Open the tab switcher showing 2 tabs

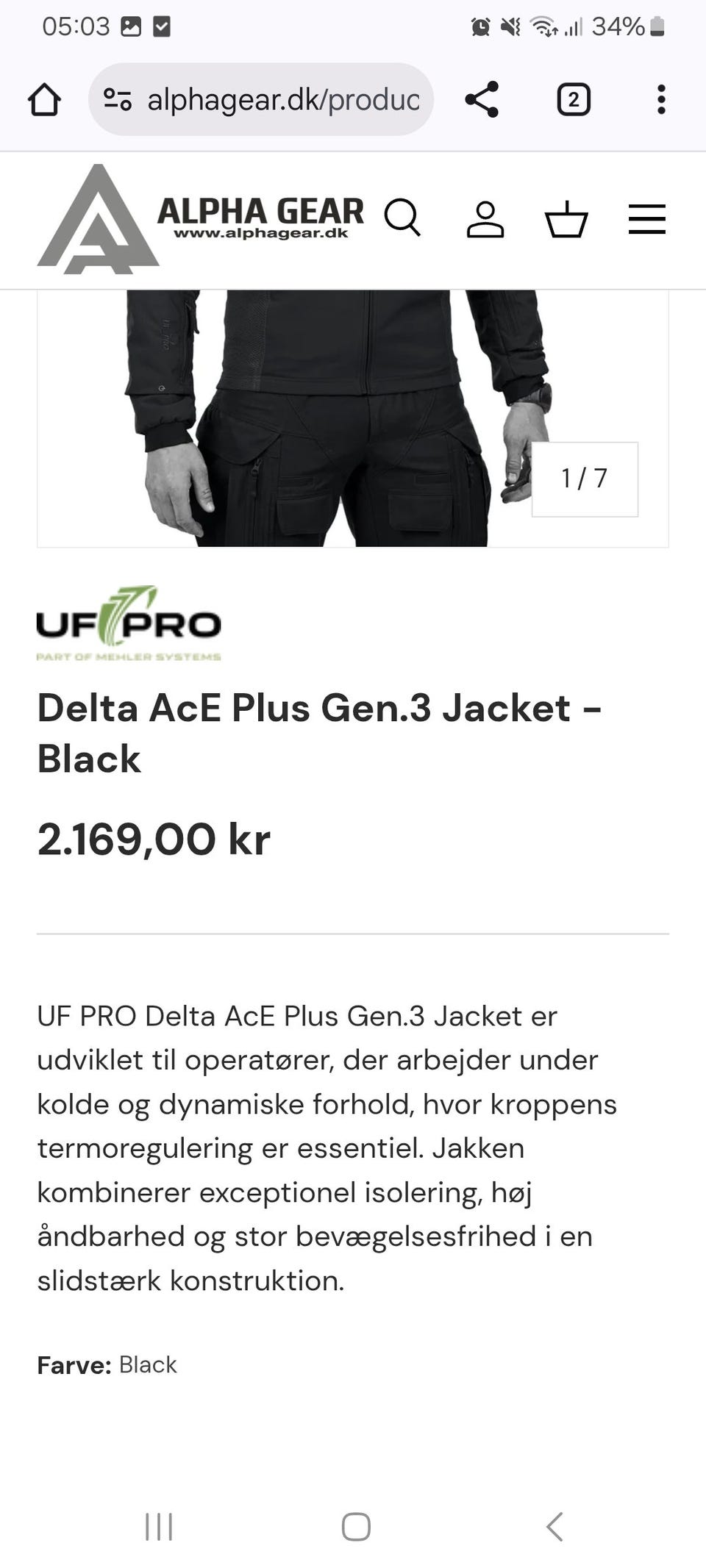tap(574, 99)
